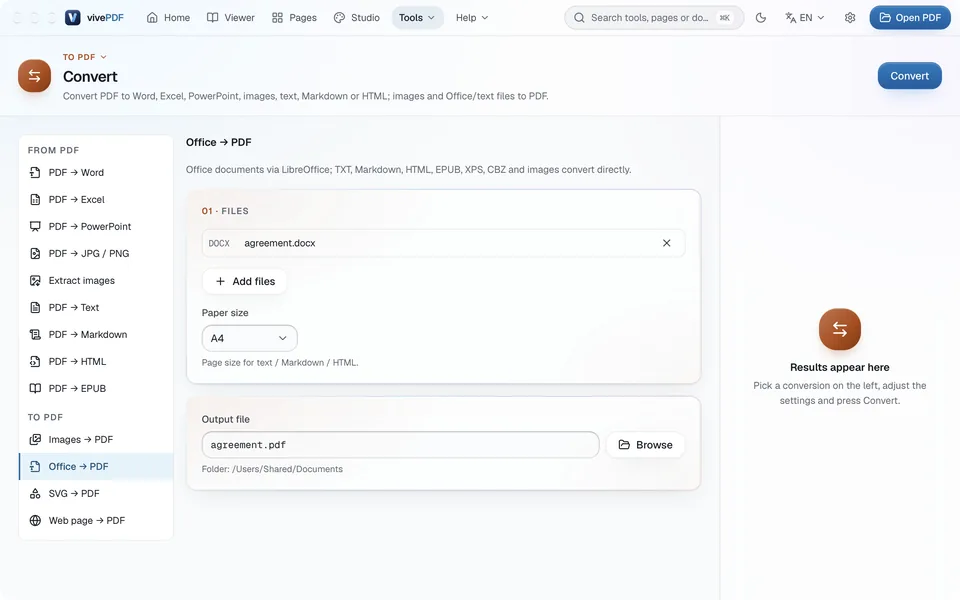
Task: Click the DOCX file type badge
Action: [219, 243]
